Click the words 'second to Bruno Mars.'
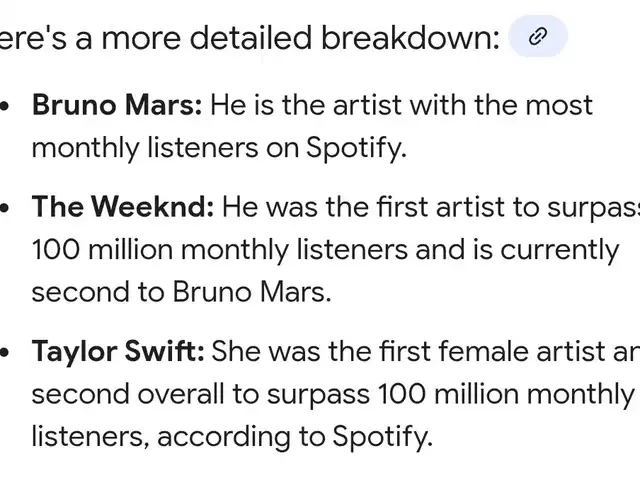640x480 pixels. point(181,292)
